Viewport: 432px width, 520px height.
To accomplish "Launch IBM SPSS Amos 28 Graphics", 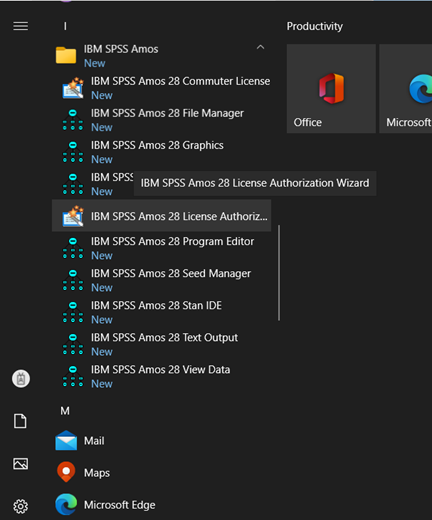I will click(x=157, y=145).
